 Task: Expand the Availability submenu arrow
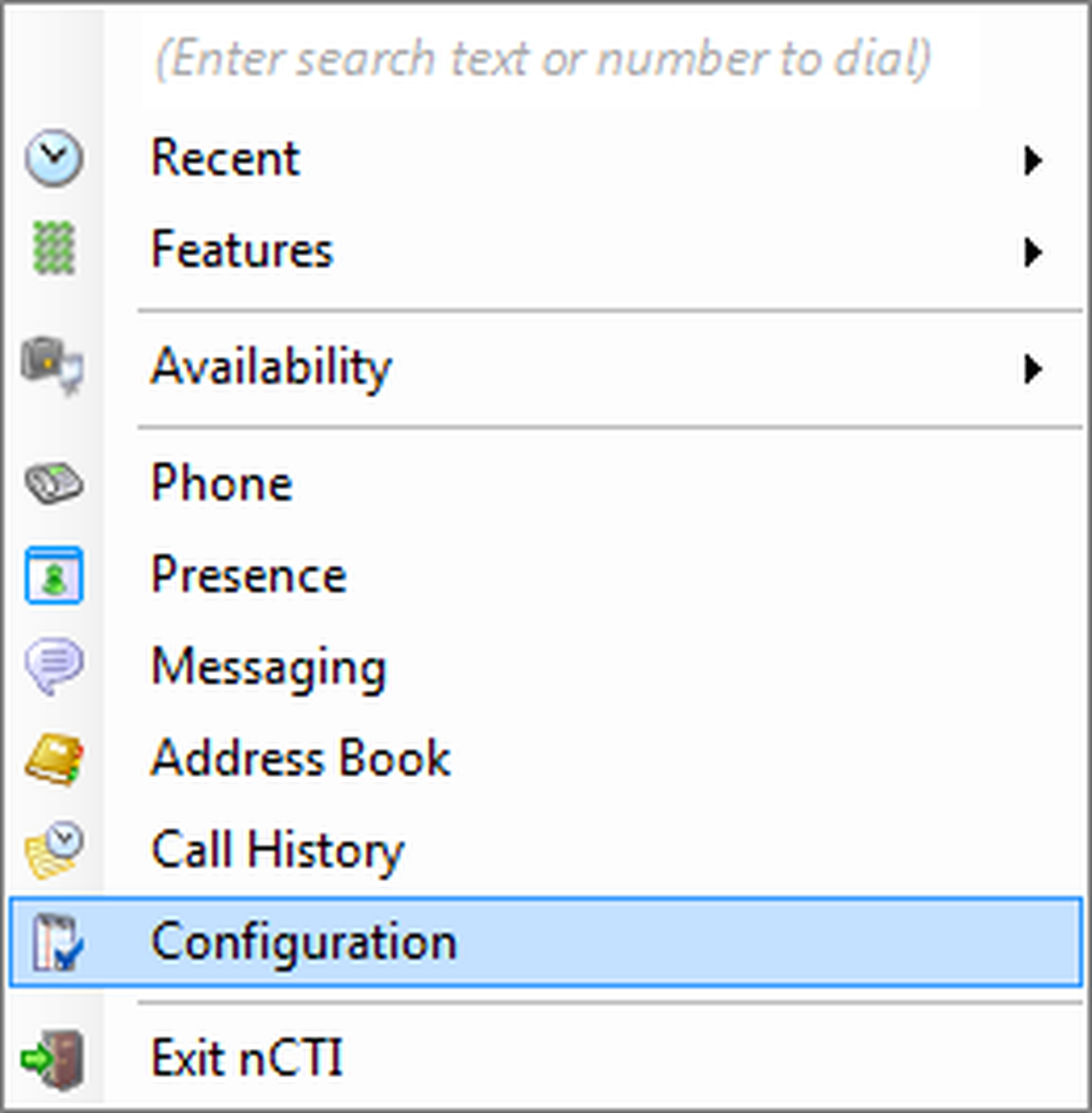1032,369
